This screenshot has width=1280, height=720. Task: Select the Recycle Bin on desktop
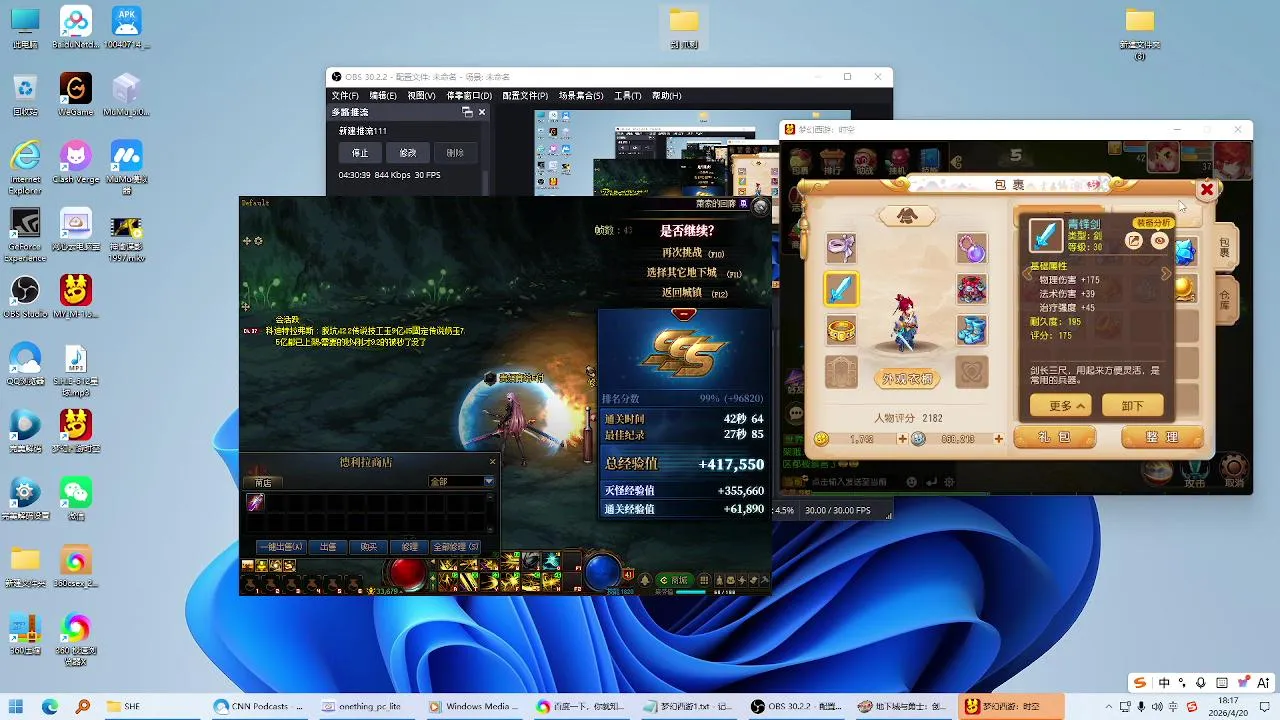point(25,94)
